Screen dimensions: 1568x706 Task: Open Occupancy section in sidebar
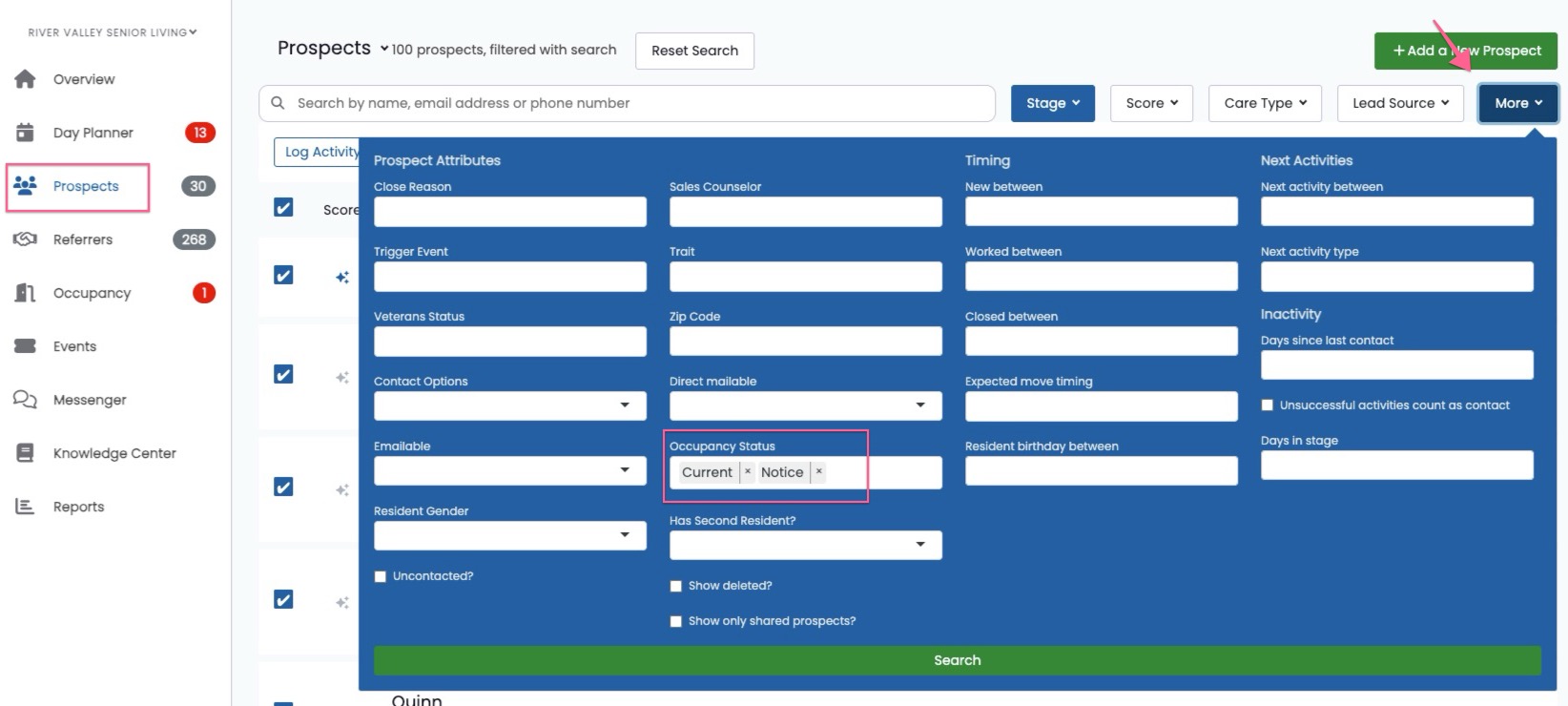click(92, 293)
